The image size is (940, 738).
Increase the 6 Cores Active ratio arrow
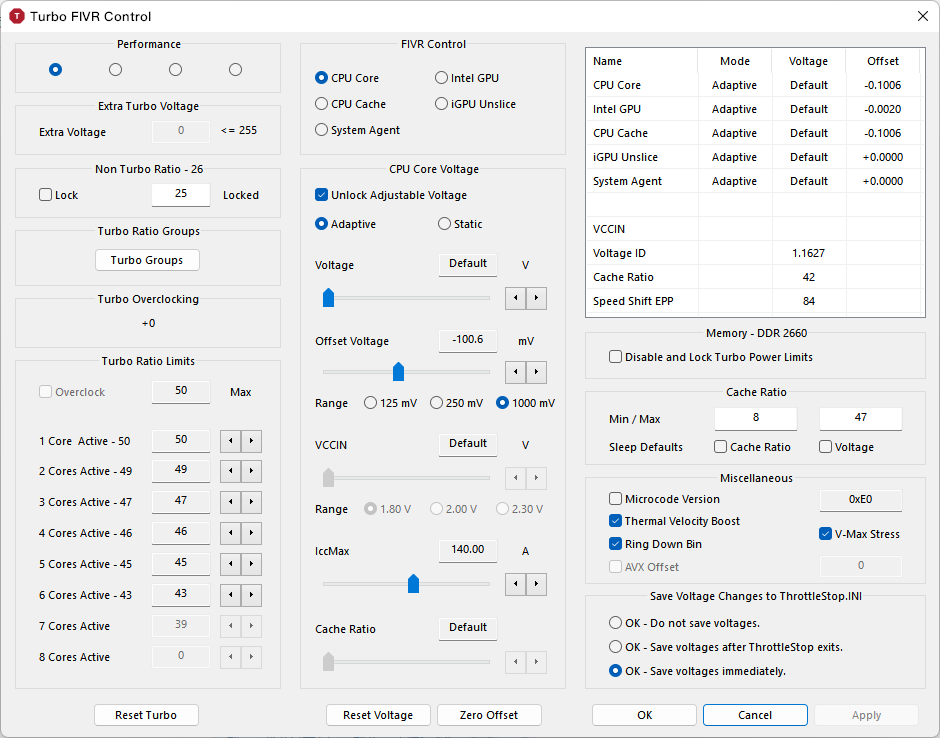[x=251, y=596]
